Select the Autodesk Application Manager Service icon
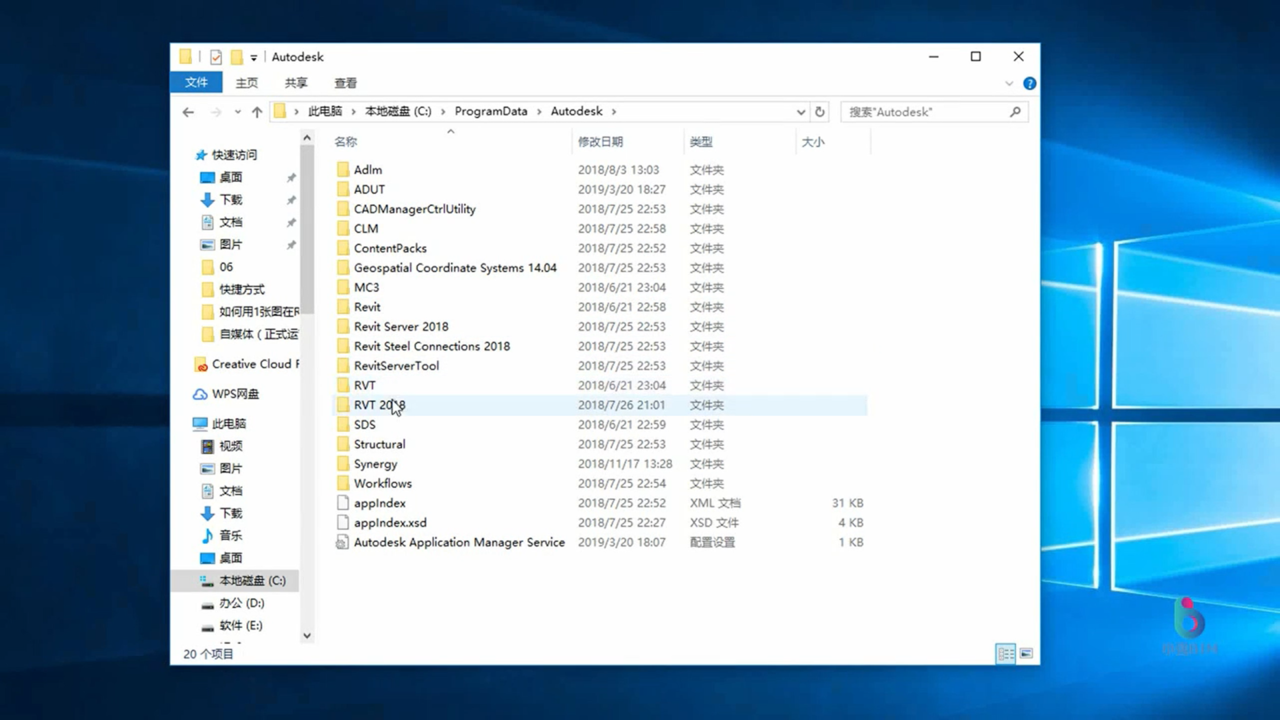This screenshot has width=1280, height=720. coord(343,542)
